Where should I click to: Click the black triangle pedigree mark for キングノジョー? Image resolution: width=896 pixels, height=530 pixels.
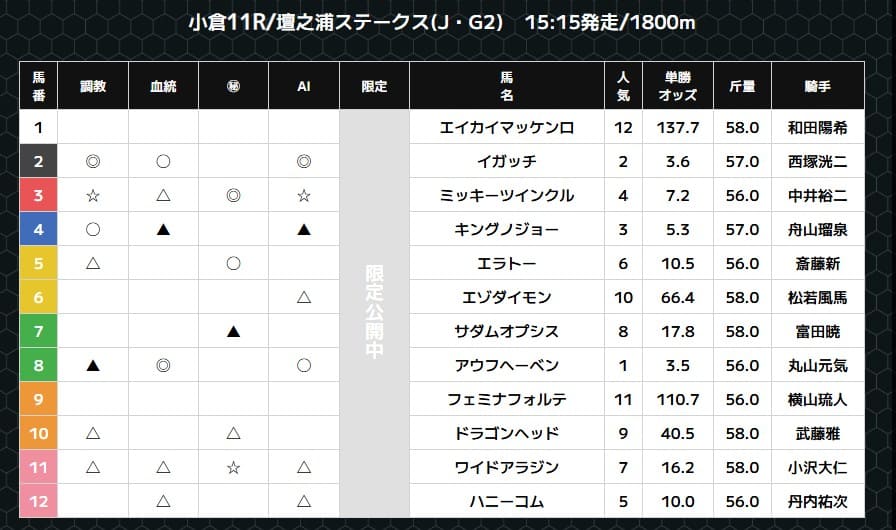tap(163, 229)
